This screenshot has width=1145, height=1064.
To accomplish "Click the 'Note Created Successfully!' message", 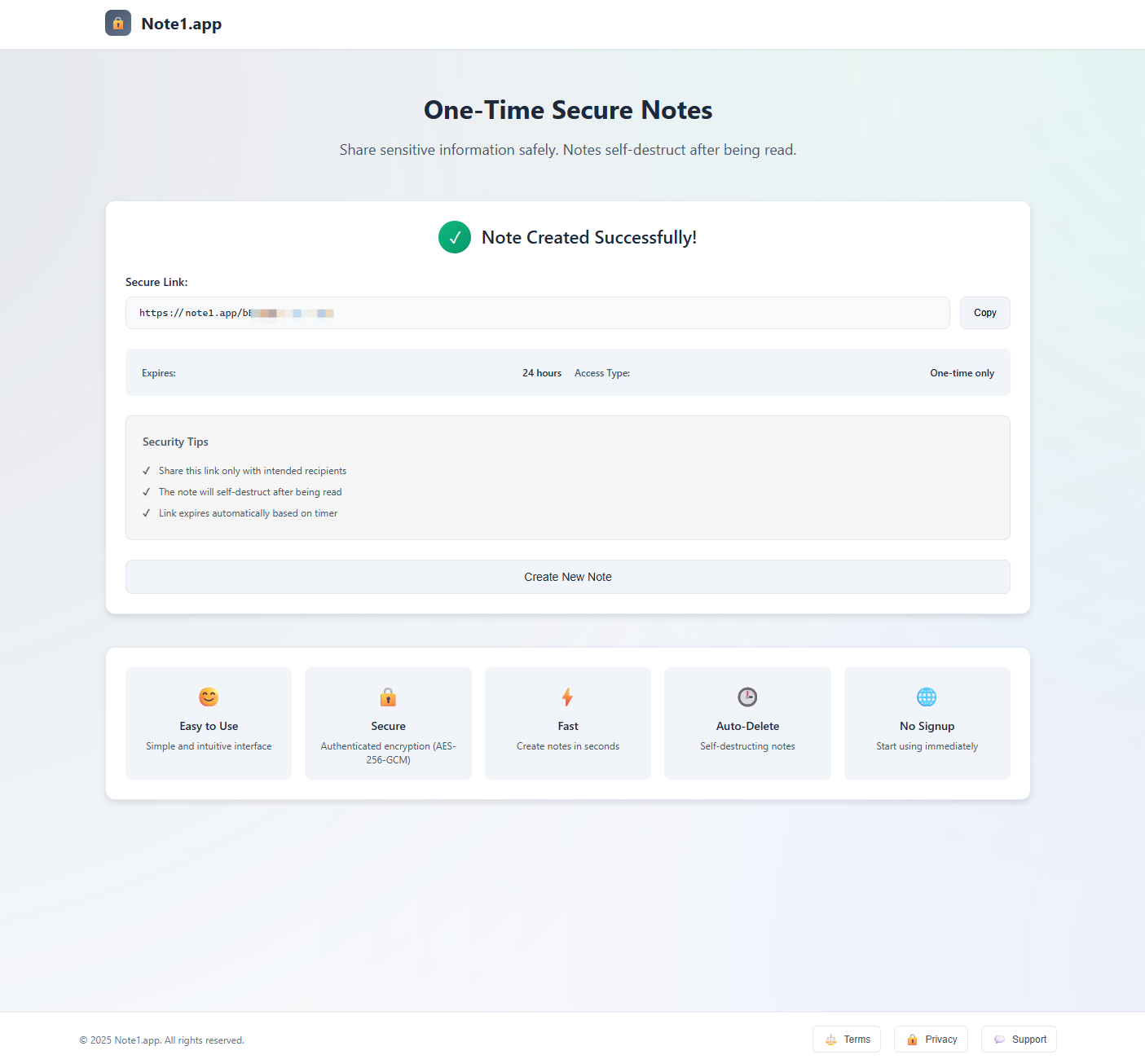I will coord(589,237).
